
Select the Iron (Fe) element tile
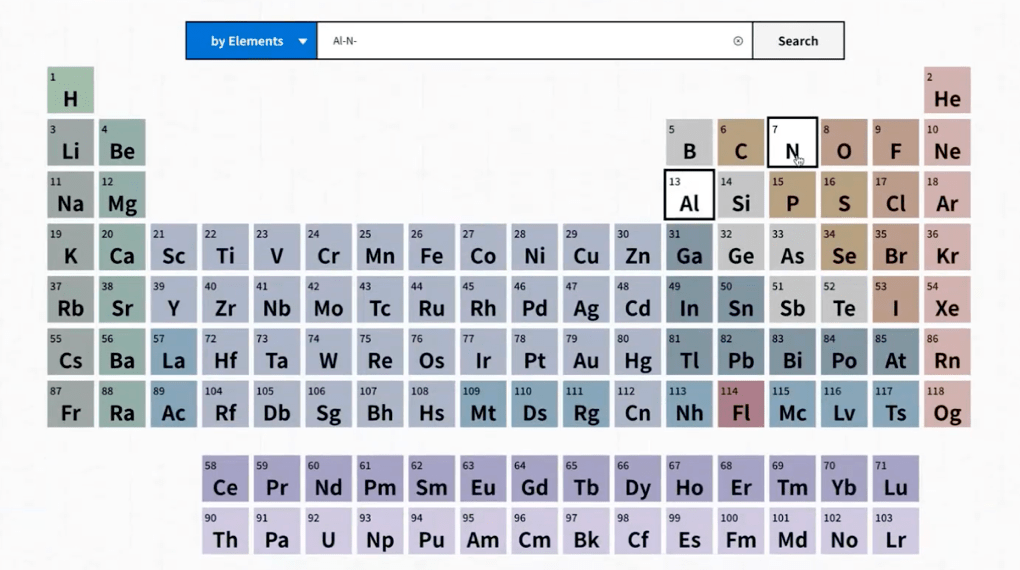tap(431, 247)
